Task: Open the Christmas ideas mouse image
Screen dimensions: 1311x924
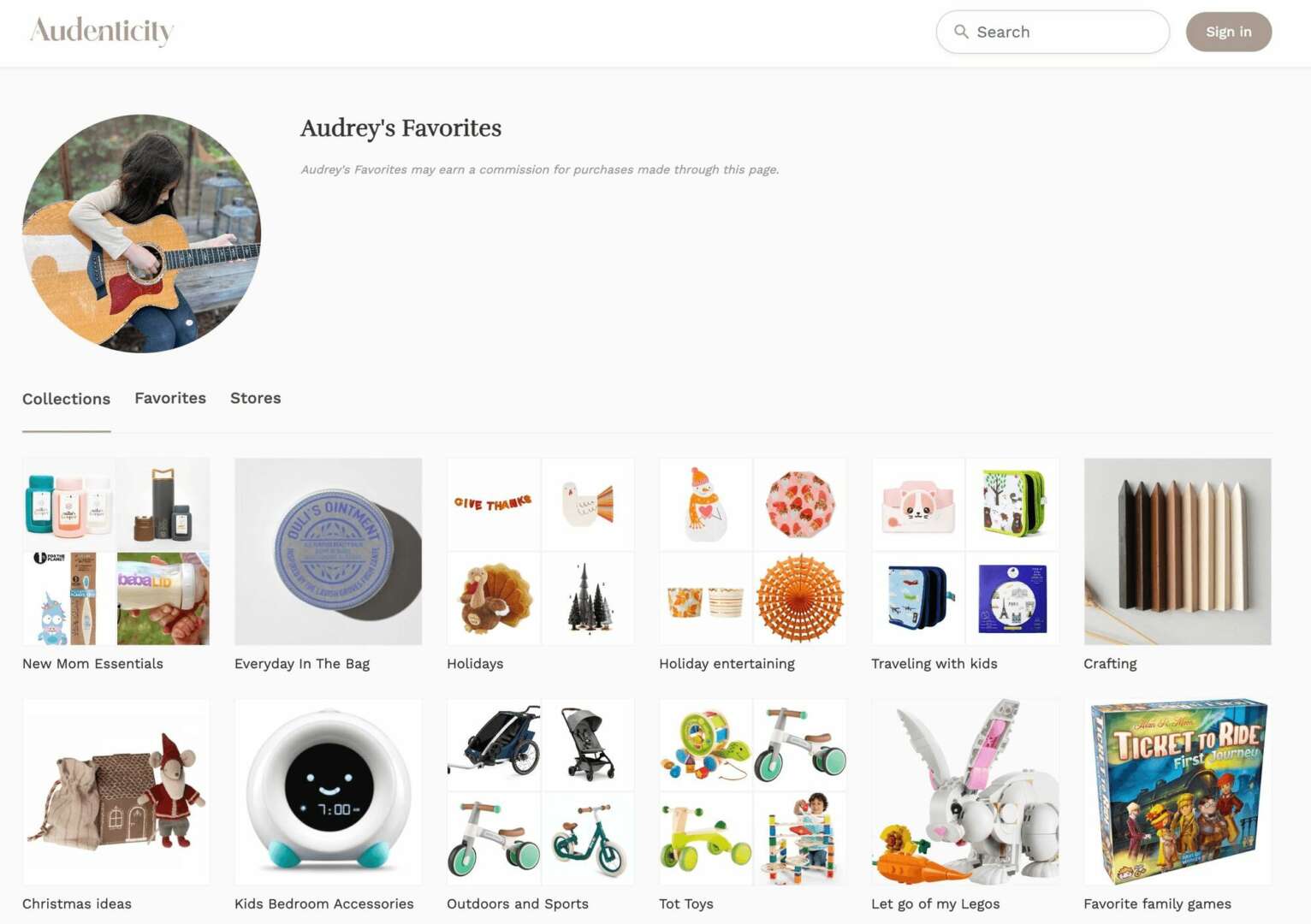Action: tap(116, 791)
